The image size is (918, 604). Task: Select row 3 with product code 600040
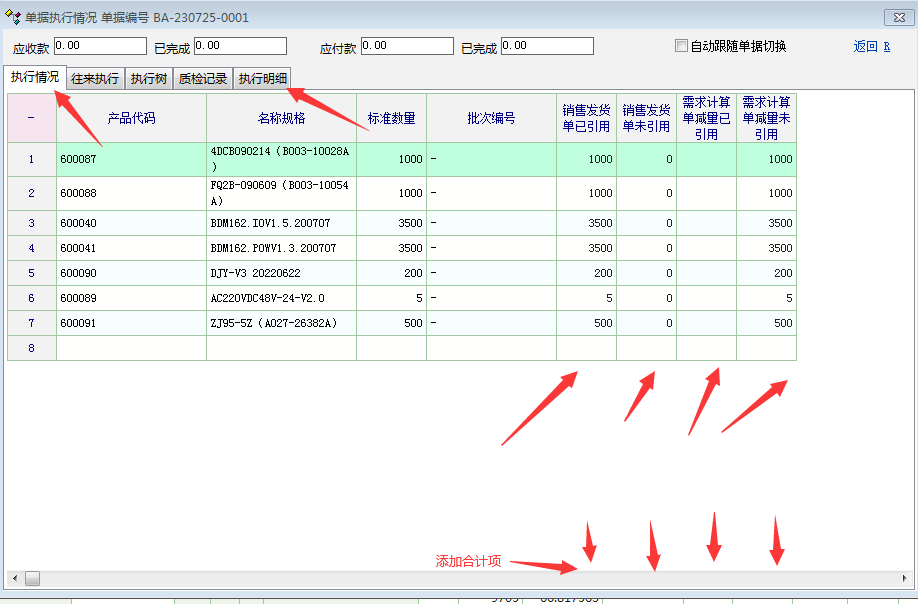(x=131, y=223)
